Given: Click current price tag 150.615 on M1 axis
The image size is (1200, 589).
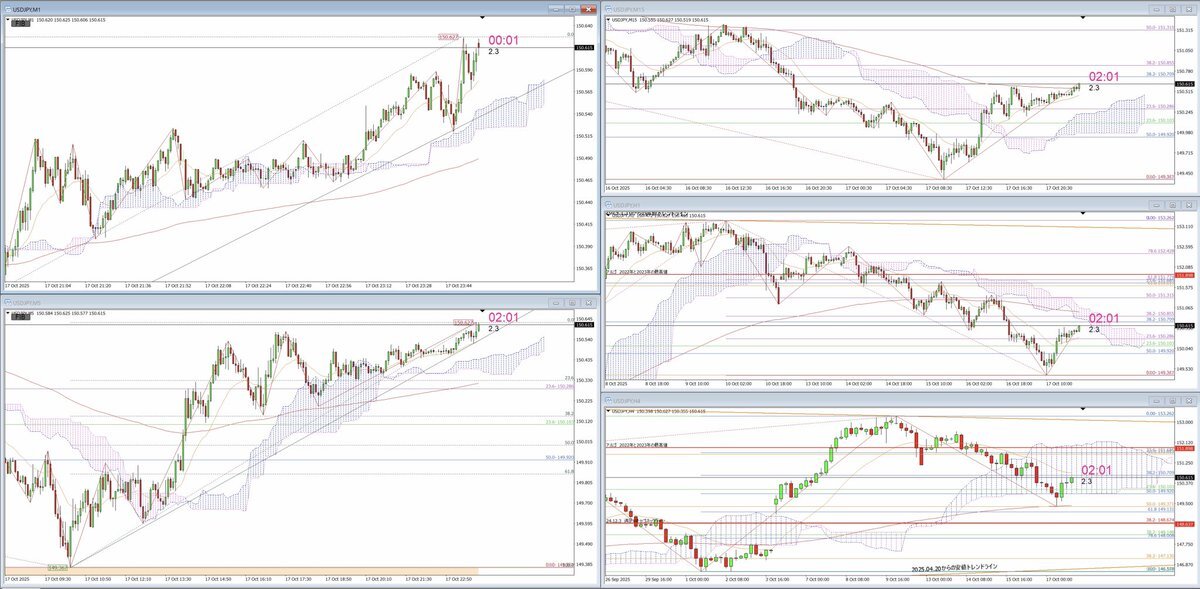Looking at the screenshot, I should coord(585,47).
